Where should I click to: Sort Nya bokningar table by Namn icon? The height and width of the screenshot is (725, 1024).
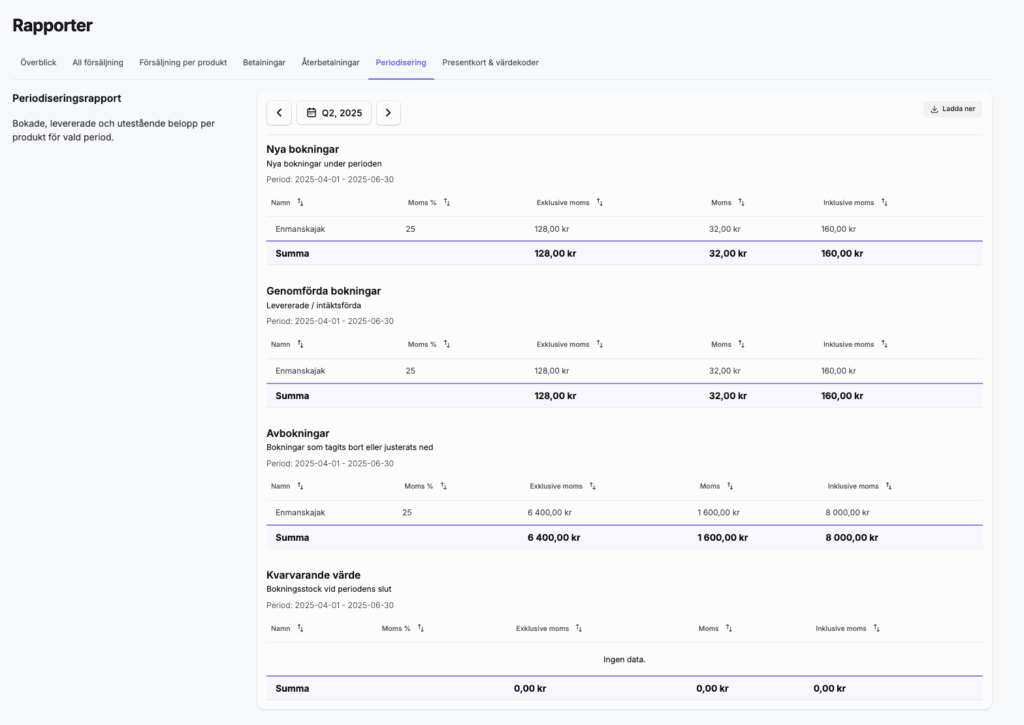click(300, 202)
